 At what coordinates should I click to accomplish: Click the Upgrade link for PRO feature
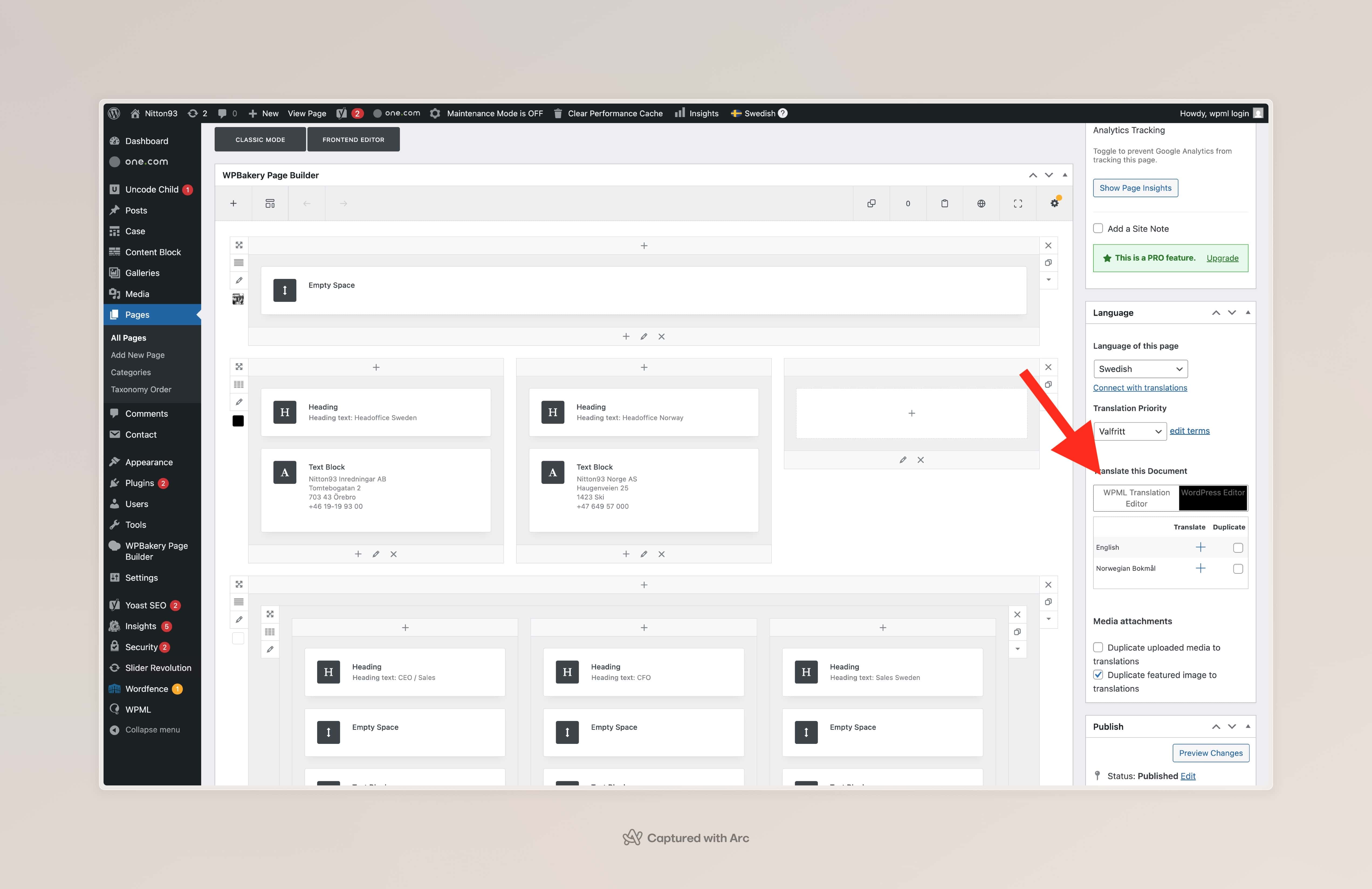[1222, 258]
